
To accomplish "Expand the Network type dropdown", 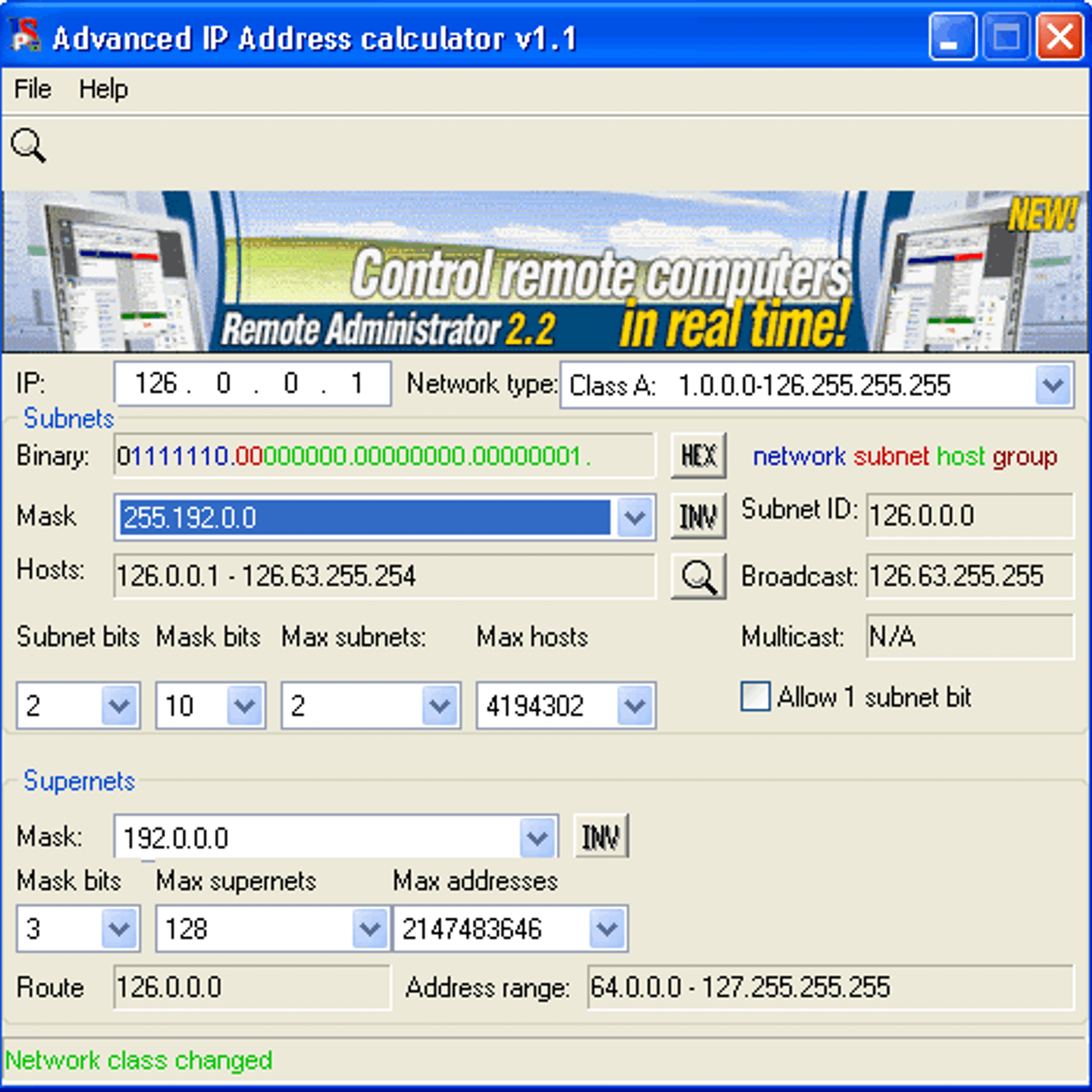I will pyautogui.click(x=1053, y=386).
